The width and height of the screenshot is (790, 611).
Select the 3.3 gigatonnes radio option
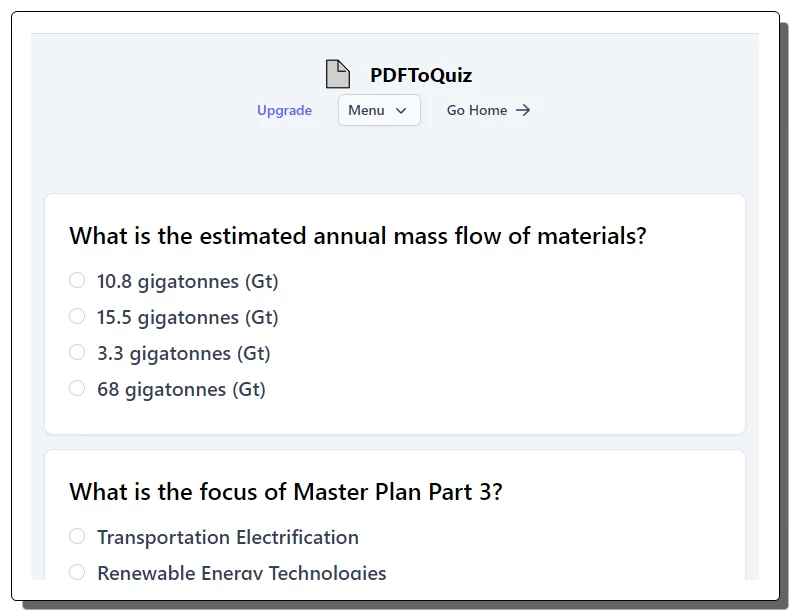[77, 352]
